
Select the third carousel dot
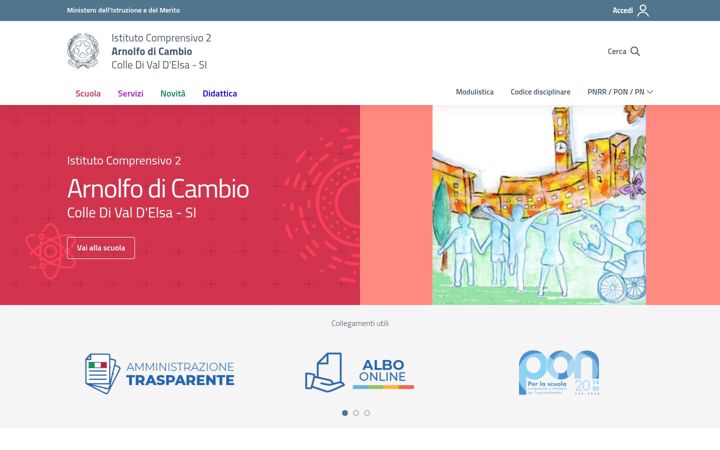367,413
